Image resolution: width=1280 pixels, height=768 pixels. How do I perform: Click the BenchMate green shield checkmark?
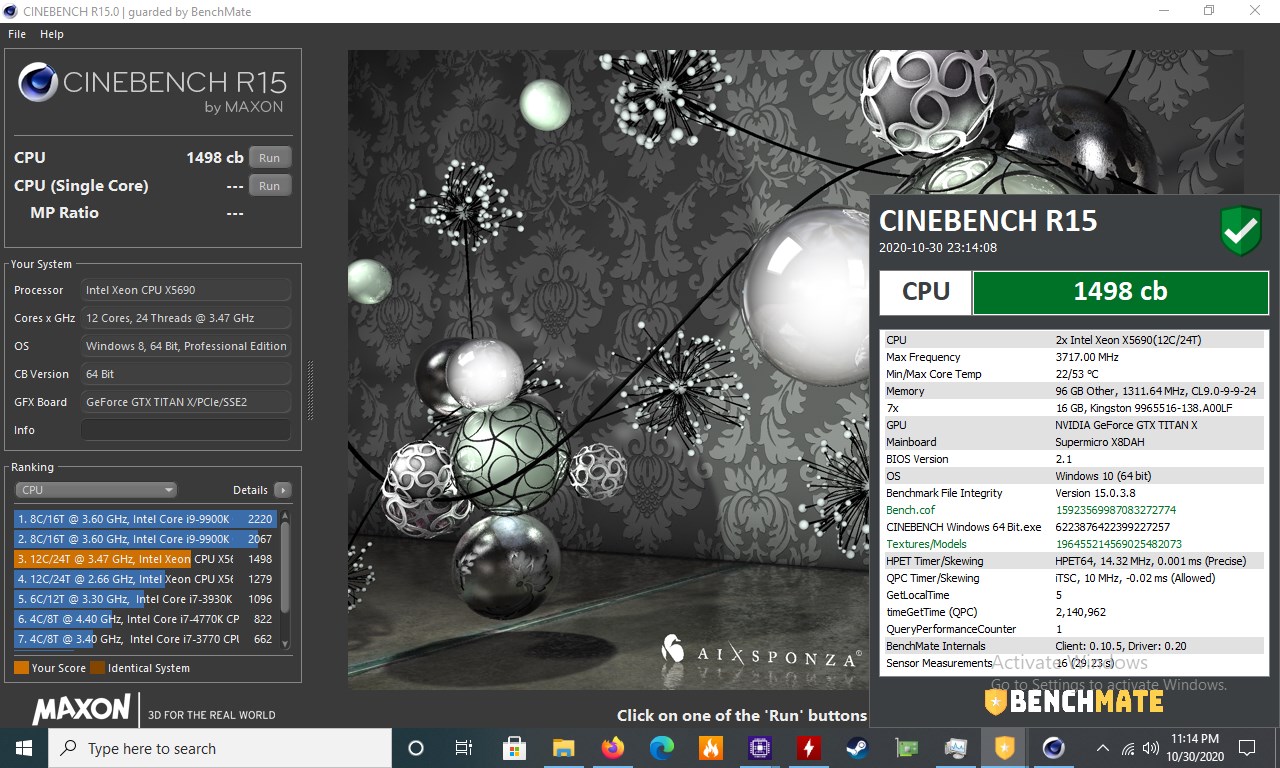click(x=1241, y=232)
